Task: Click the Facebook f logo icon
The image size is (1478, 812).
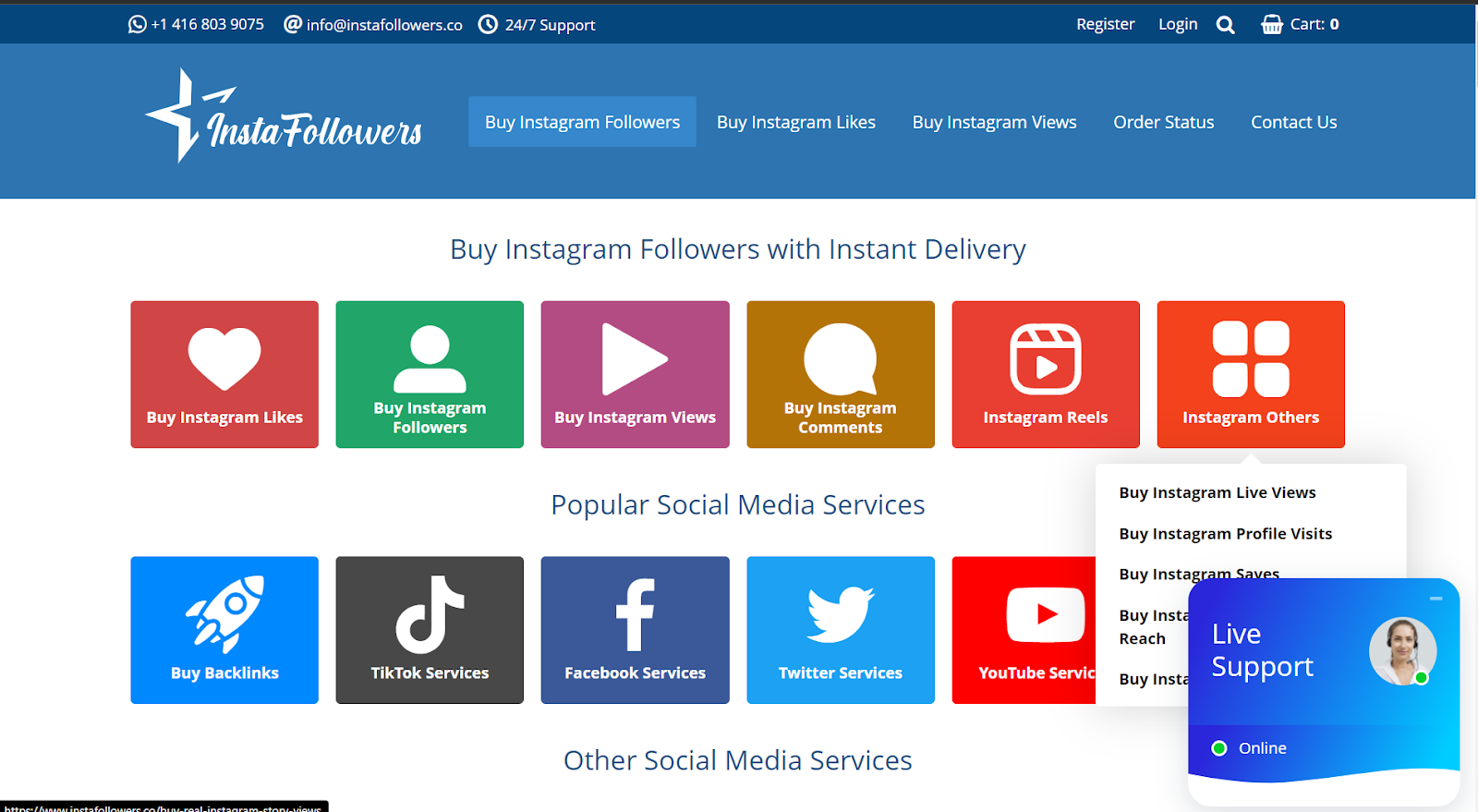Action: [x=635, y=615]
